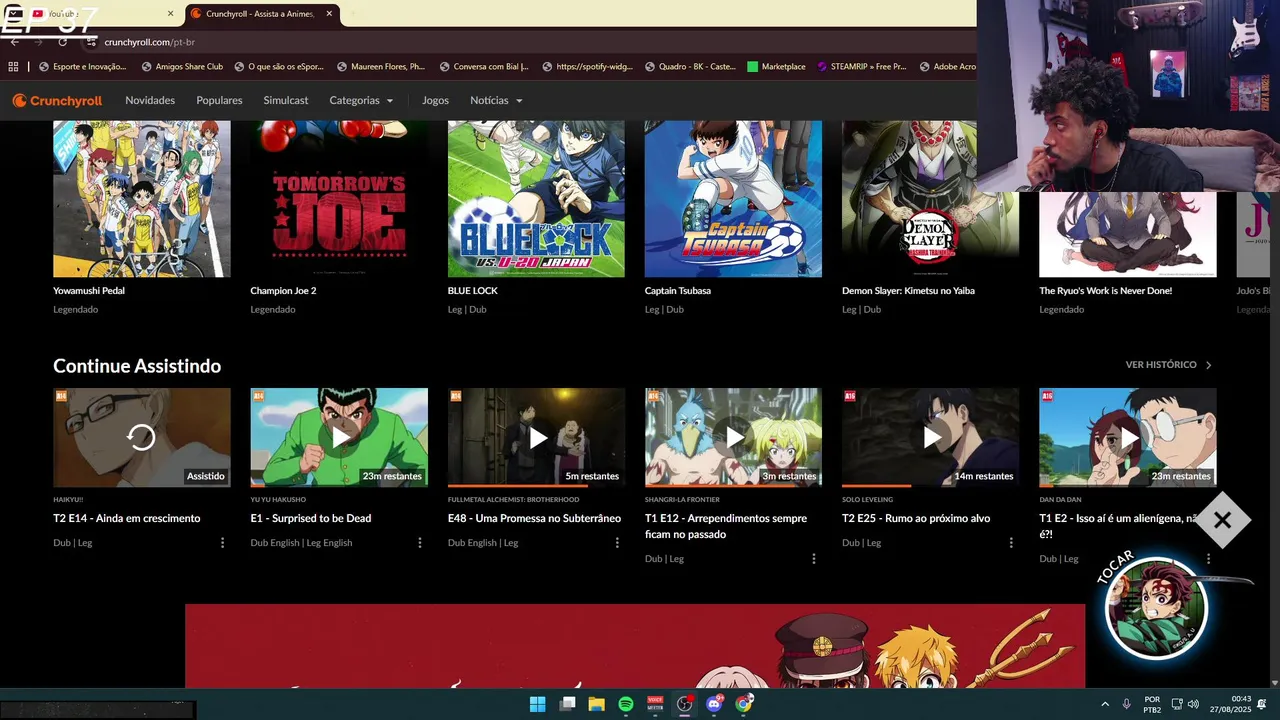This screenshot has width=1280, height=720.
Task: Show hidden system tray icons
Action: tap(1105, 704)
